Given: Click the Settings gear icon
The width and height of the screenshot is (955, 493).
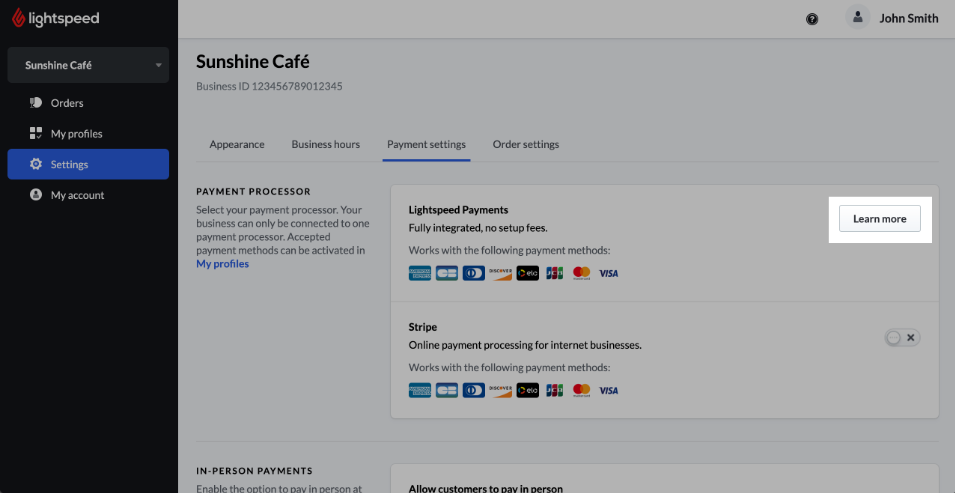Looking at the screenshot, I should 36,164.
